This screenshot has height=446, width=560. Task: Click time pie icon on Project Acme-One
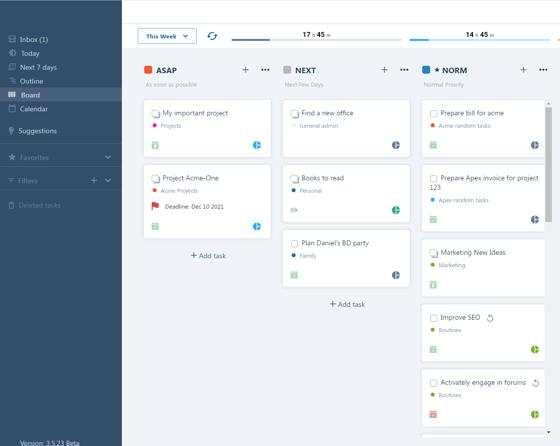point(257,226)
